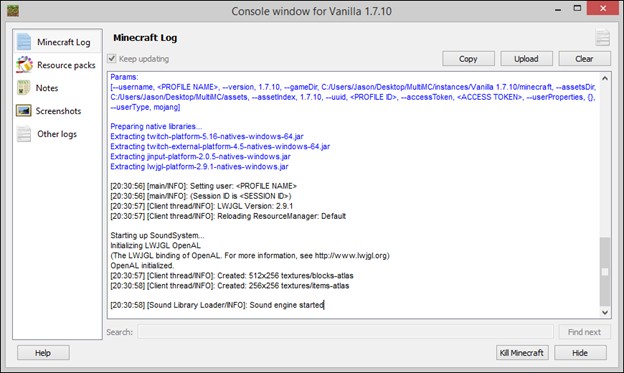This screenshot has width=624, height=373.
Task: Click the log scrollbar up arrow
Action: pyautogui.click(x=605, y=78)
